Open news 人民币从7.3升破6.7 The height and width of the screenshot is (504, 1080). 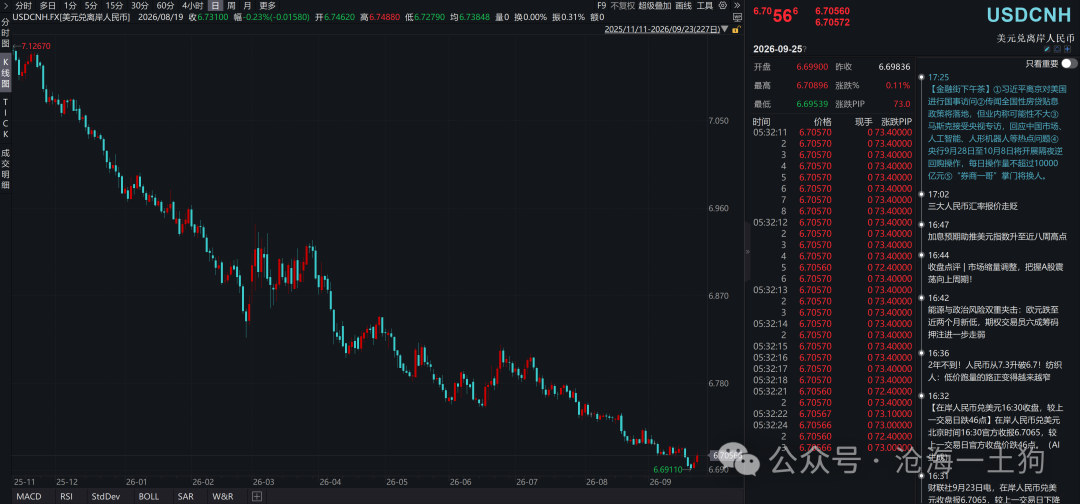click(995, 372)
